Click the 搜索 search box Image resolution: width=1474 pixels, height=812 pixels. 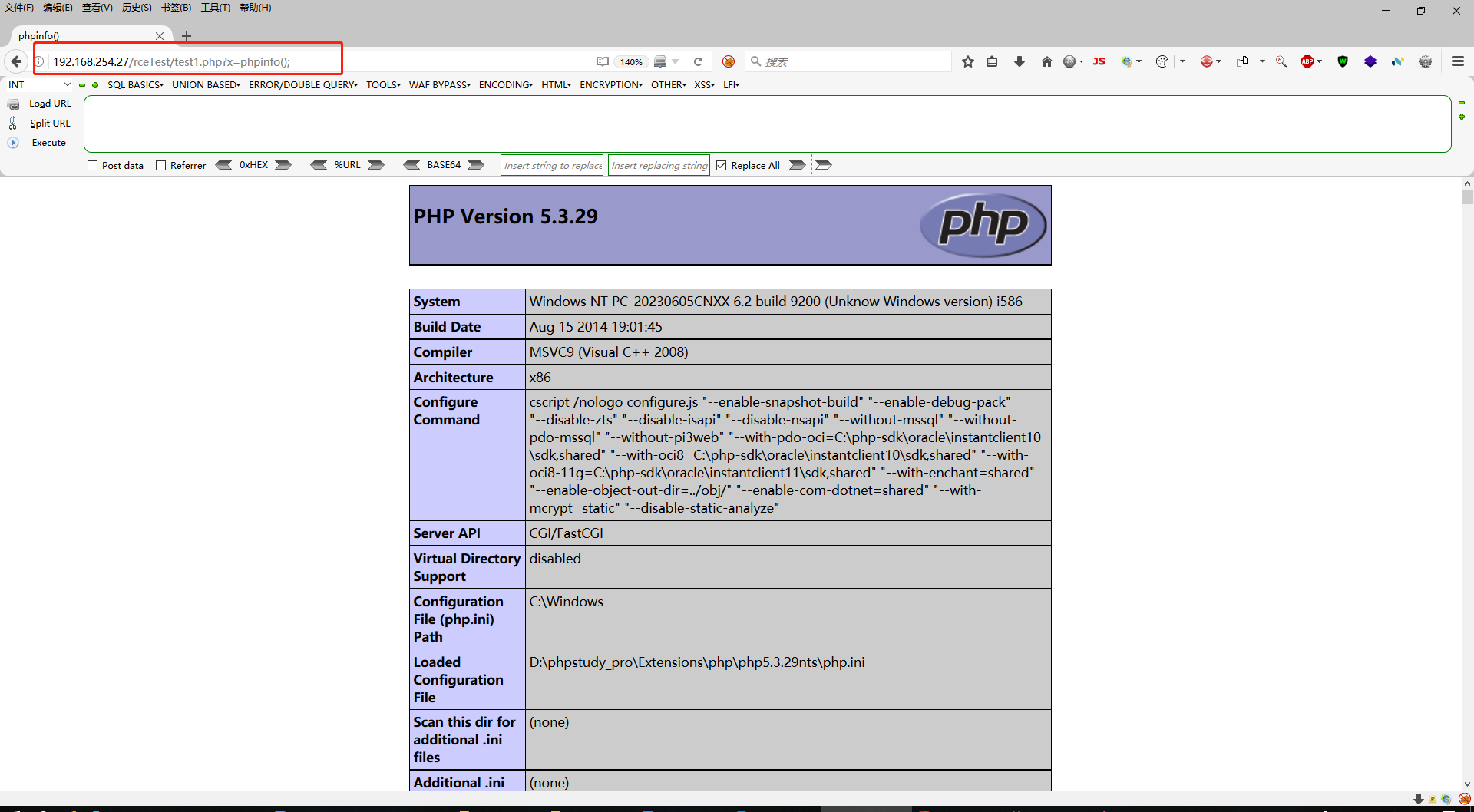pyautogui.click(x=848, y=61)
